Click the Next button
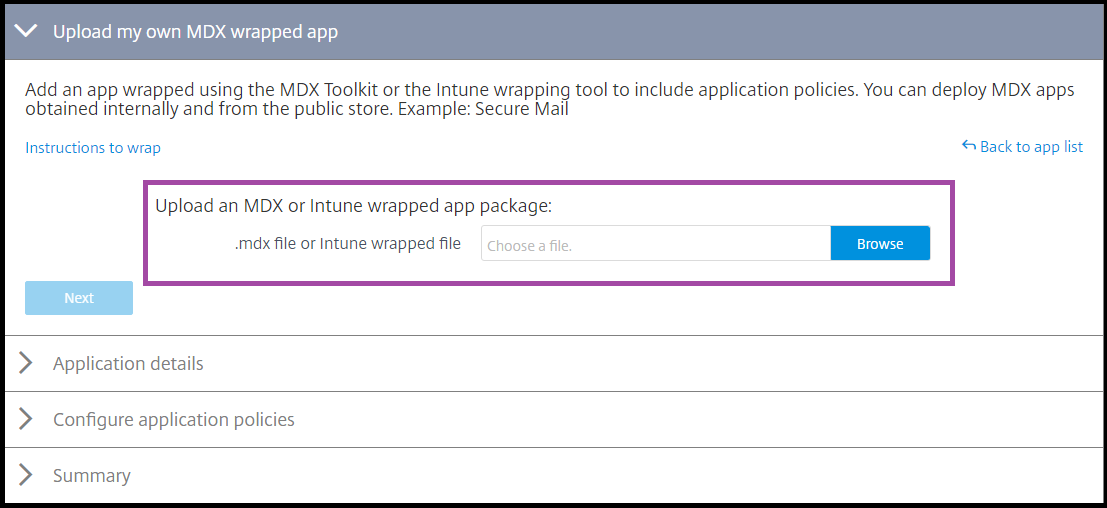 point(79,298)
